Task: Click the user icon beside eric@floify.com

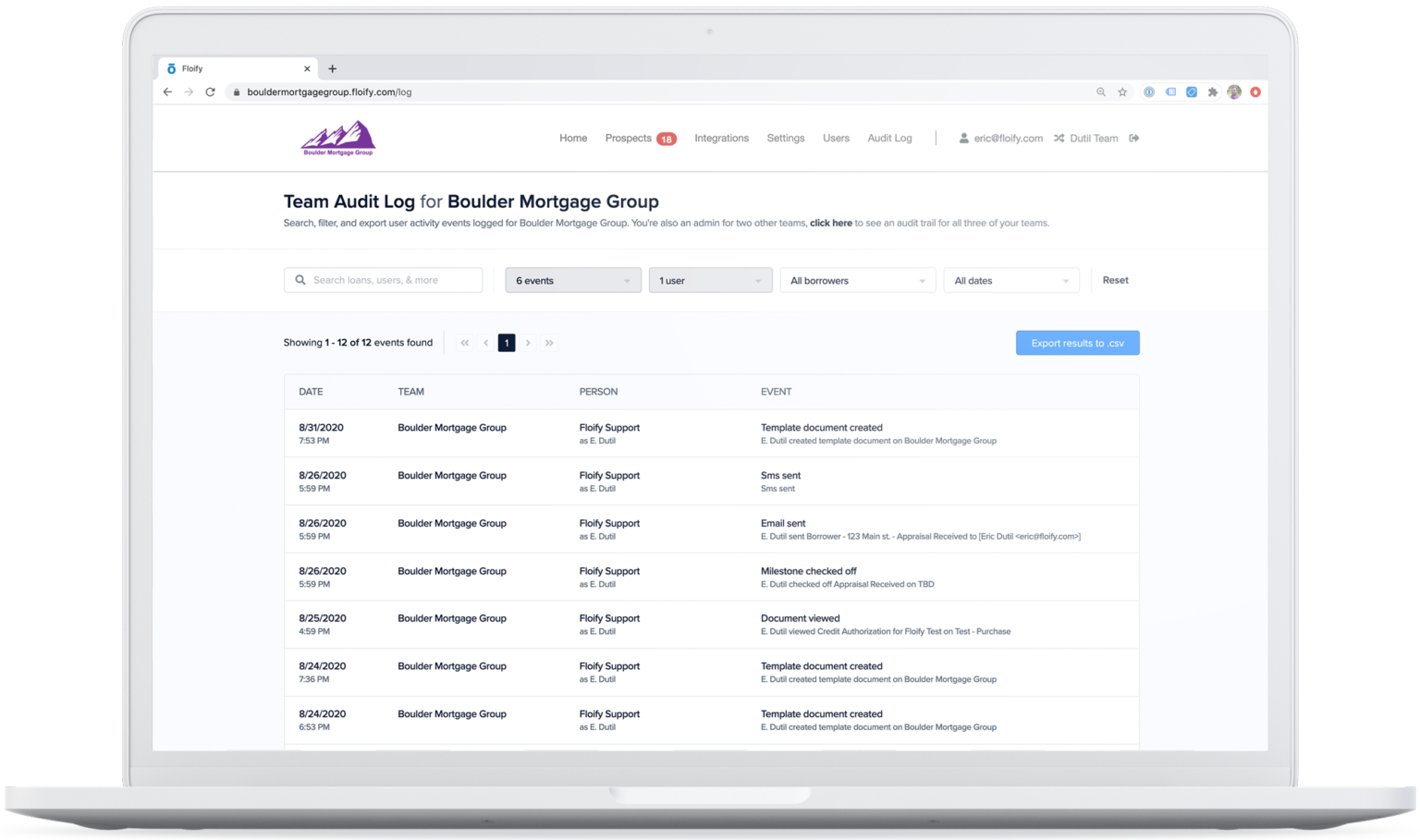Action: pos(962,138)
